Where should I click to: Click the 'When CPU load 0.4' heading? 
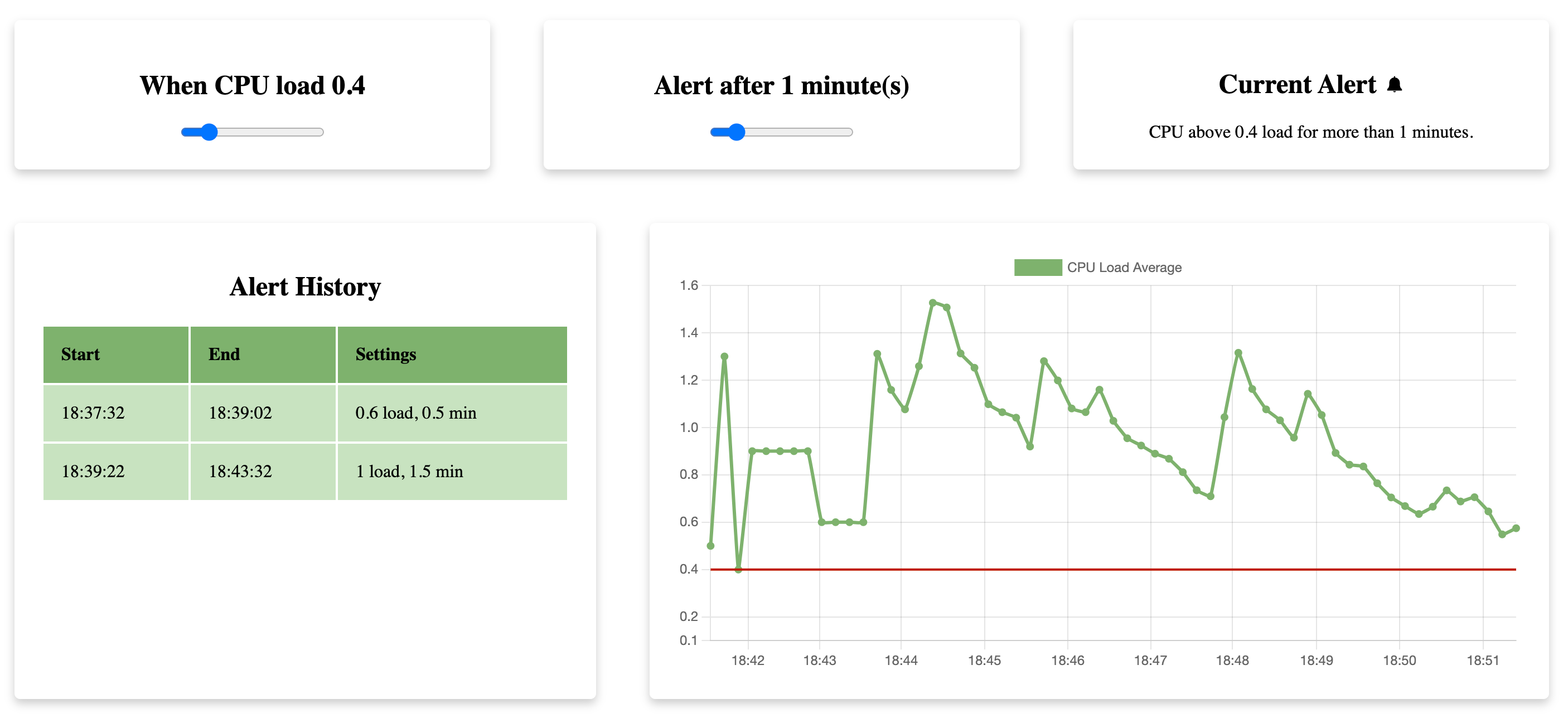tap(252, 85)
